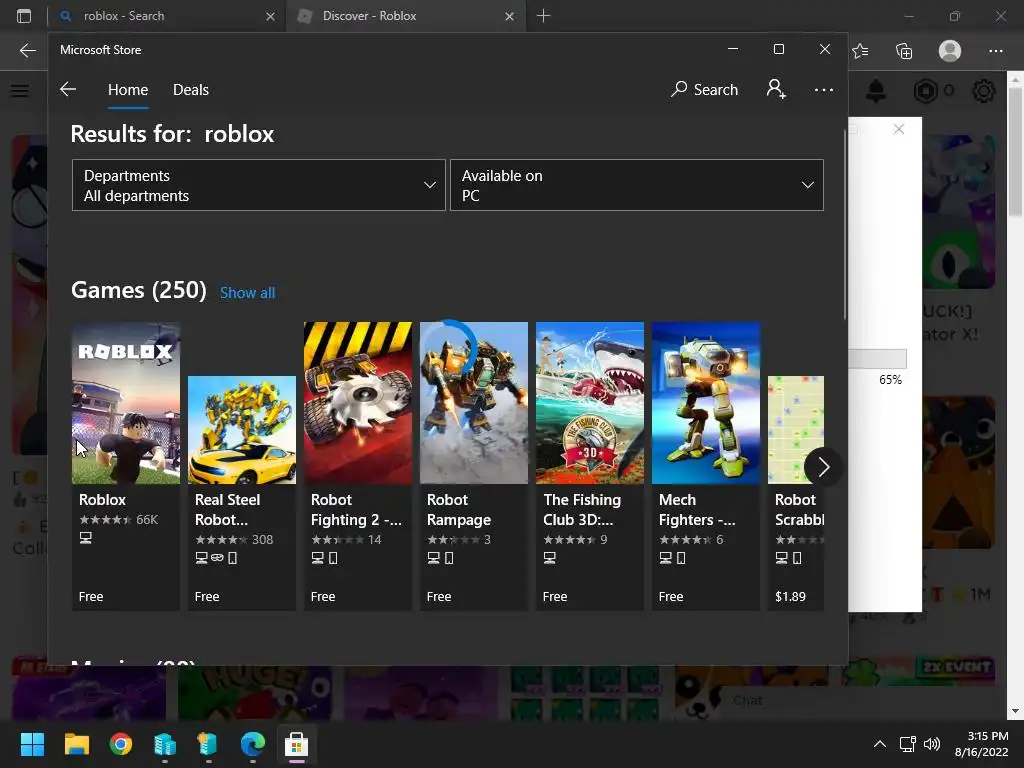Open Roblox settings gear icon
1024x768 pixels.
pos(984,91)
